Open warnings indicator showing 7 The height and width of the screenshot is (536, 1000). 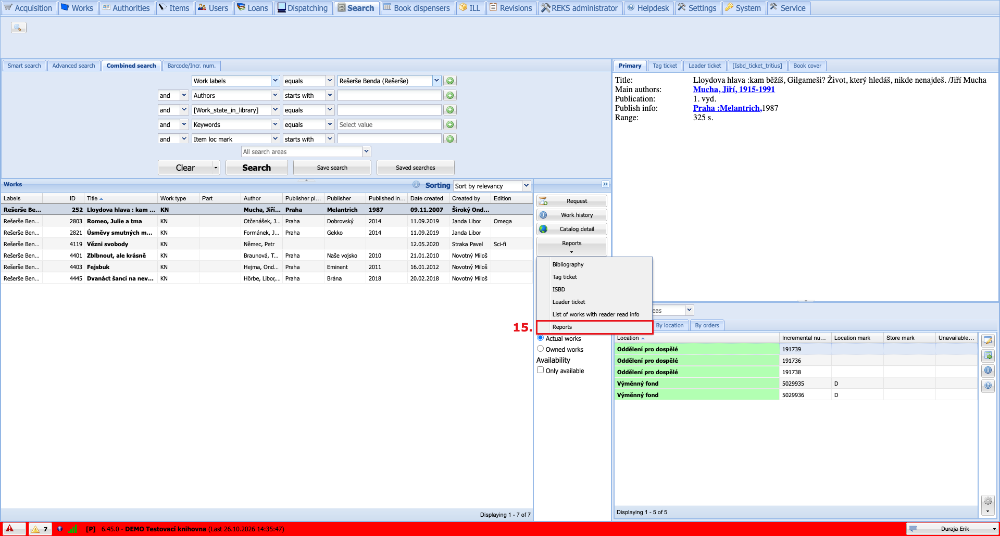(x=40, y=529)
